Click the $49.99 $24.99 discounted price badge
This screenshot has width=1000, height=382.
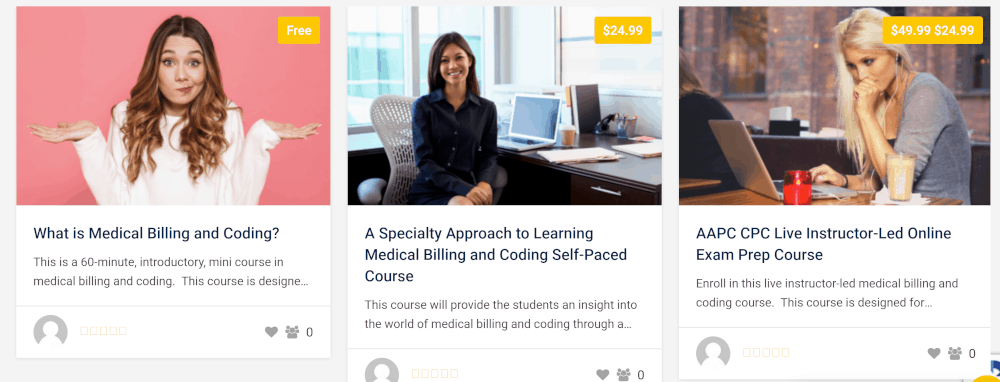932,30
